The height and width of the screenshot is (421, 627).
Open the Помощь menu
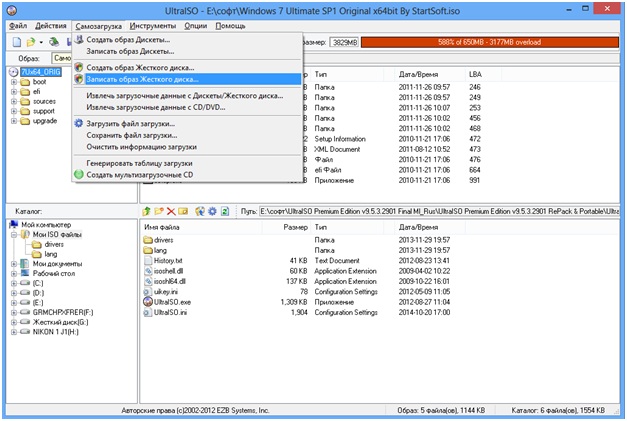pyautogui.click(x=230, y=26)
